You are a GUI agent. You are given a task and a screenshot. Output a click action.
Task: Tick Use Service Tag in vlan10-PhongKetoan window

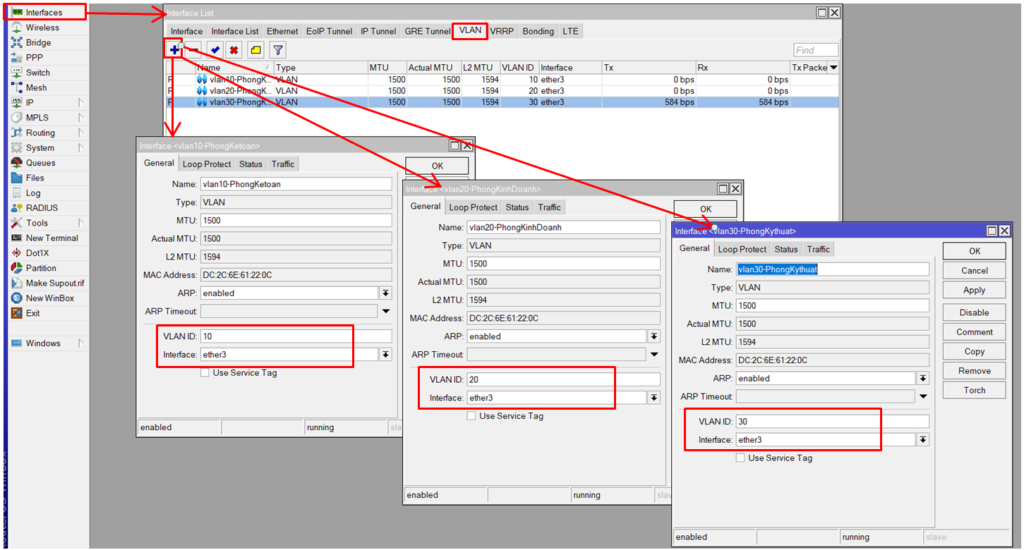(206, 373)
